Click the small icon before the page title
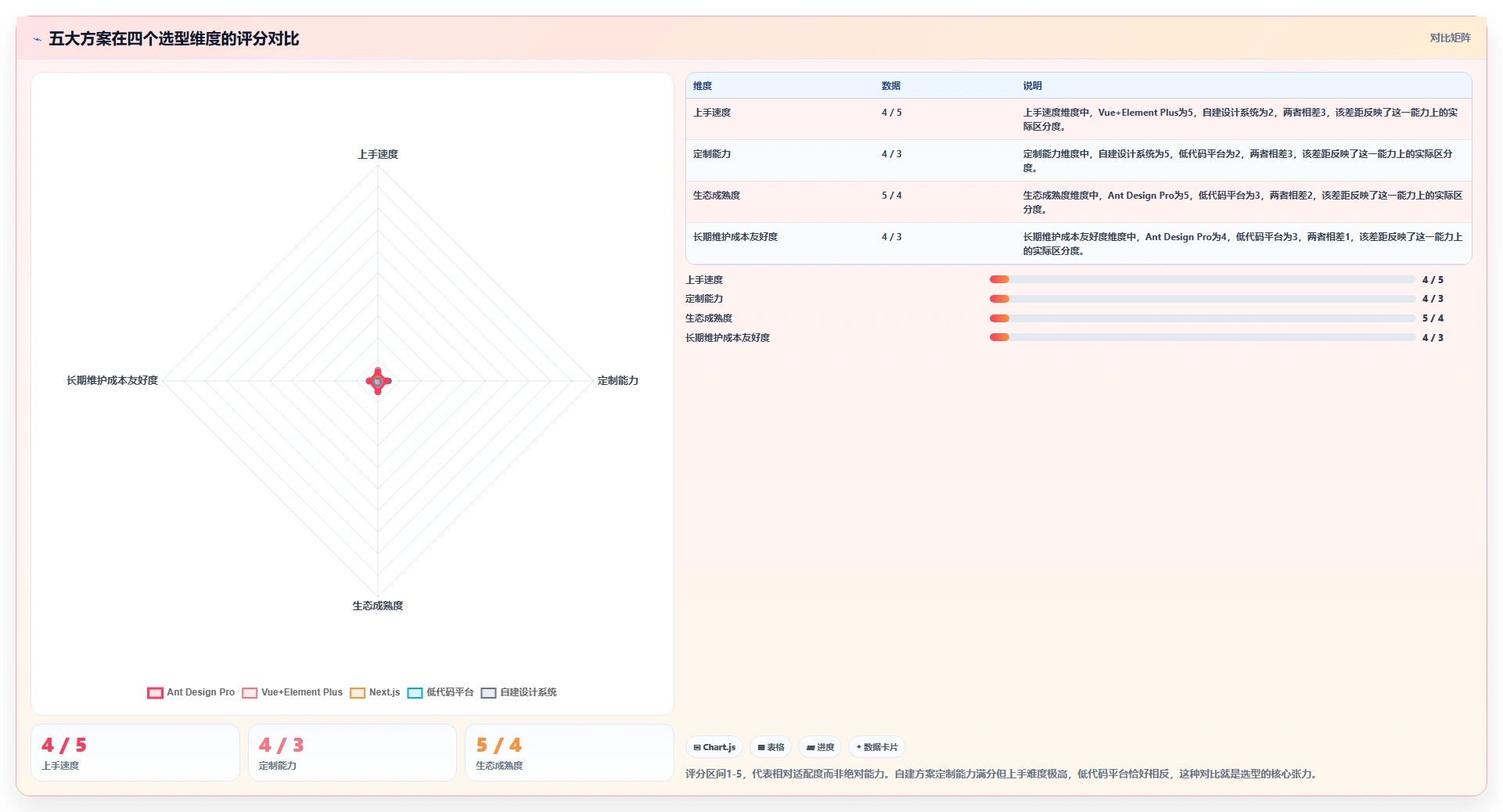Screen dimensions: 1503x812 click(x=38, y=39)
